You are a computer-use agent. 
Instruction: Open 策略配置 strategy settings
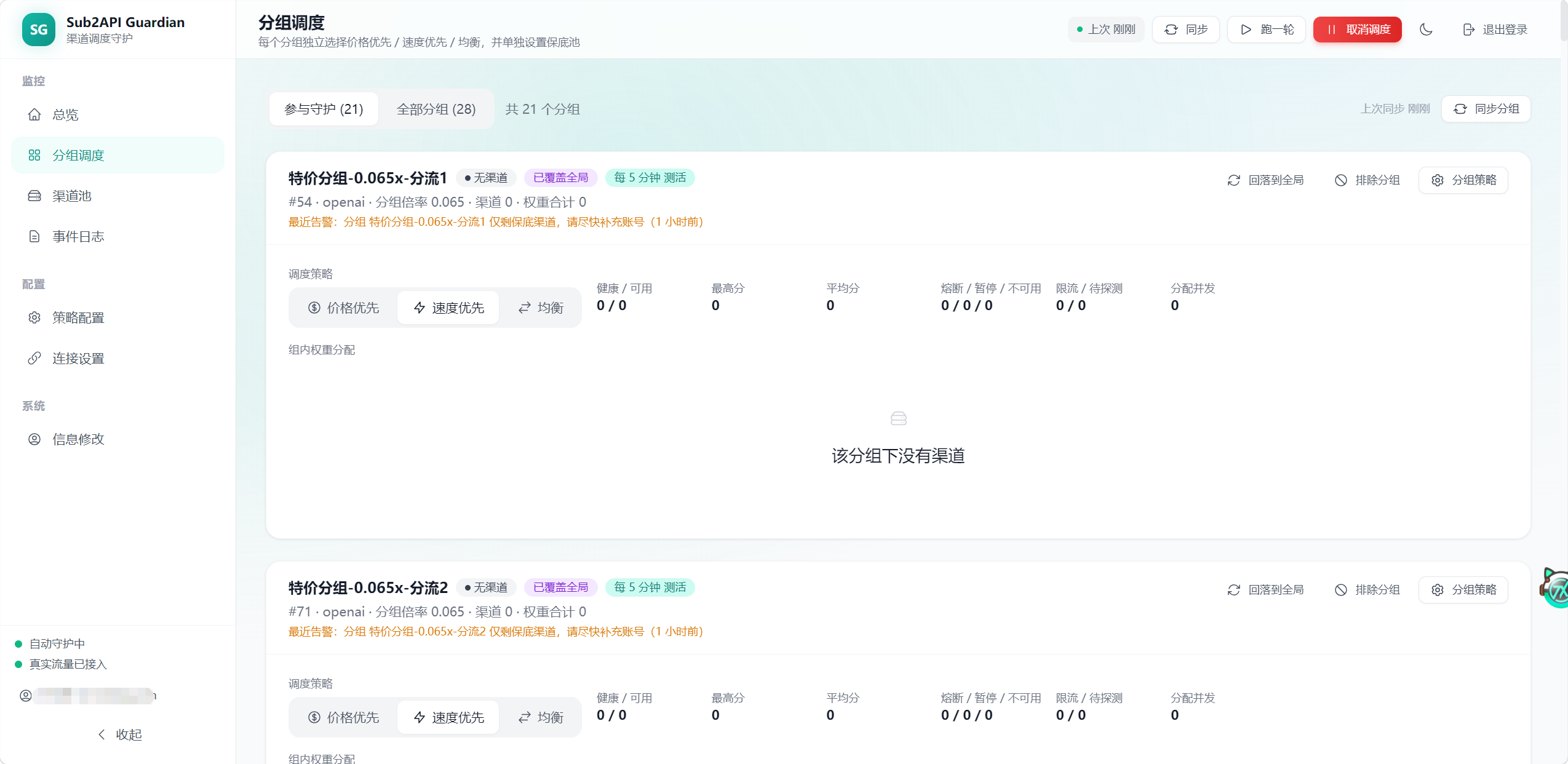(x=117, y=317)
